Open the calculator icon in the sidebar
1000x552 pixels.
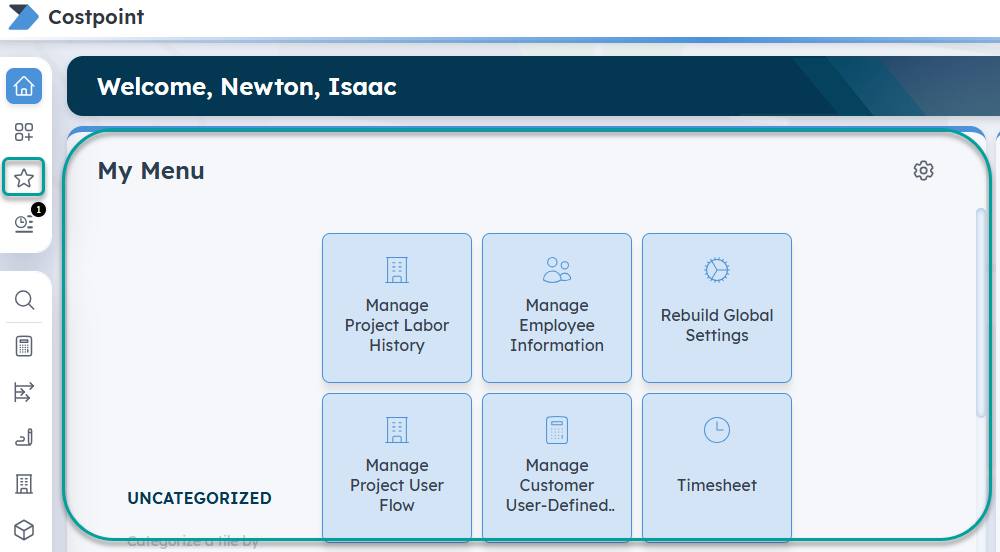pos(24,346)
